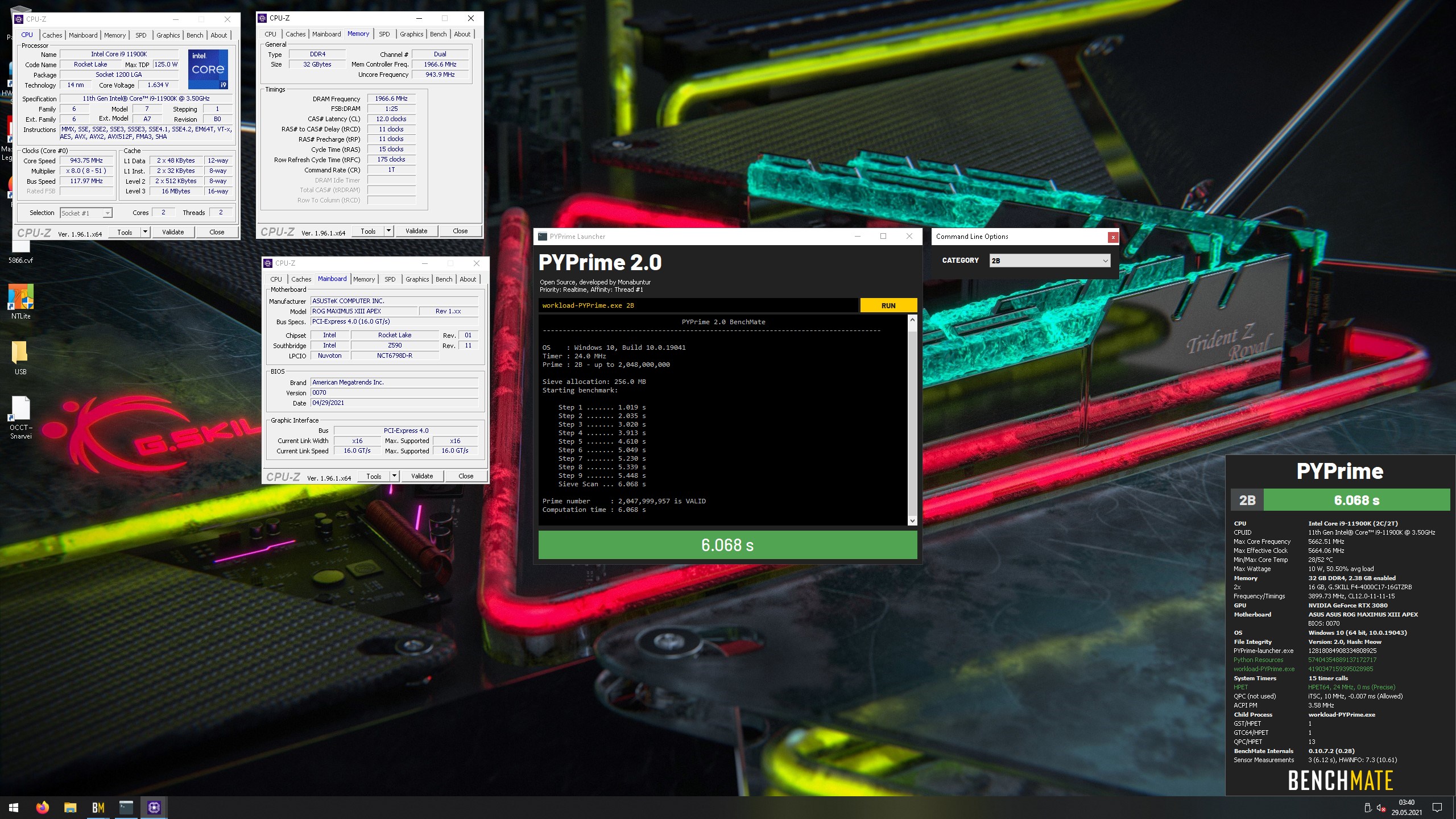
Task: Close the Command Line Options panel
Action: (1113, 237)
